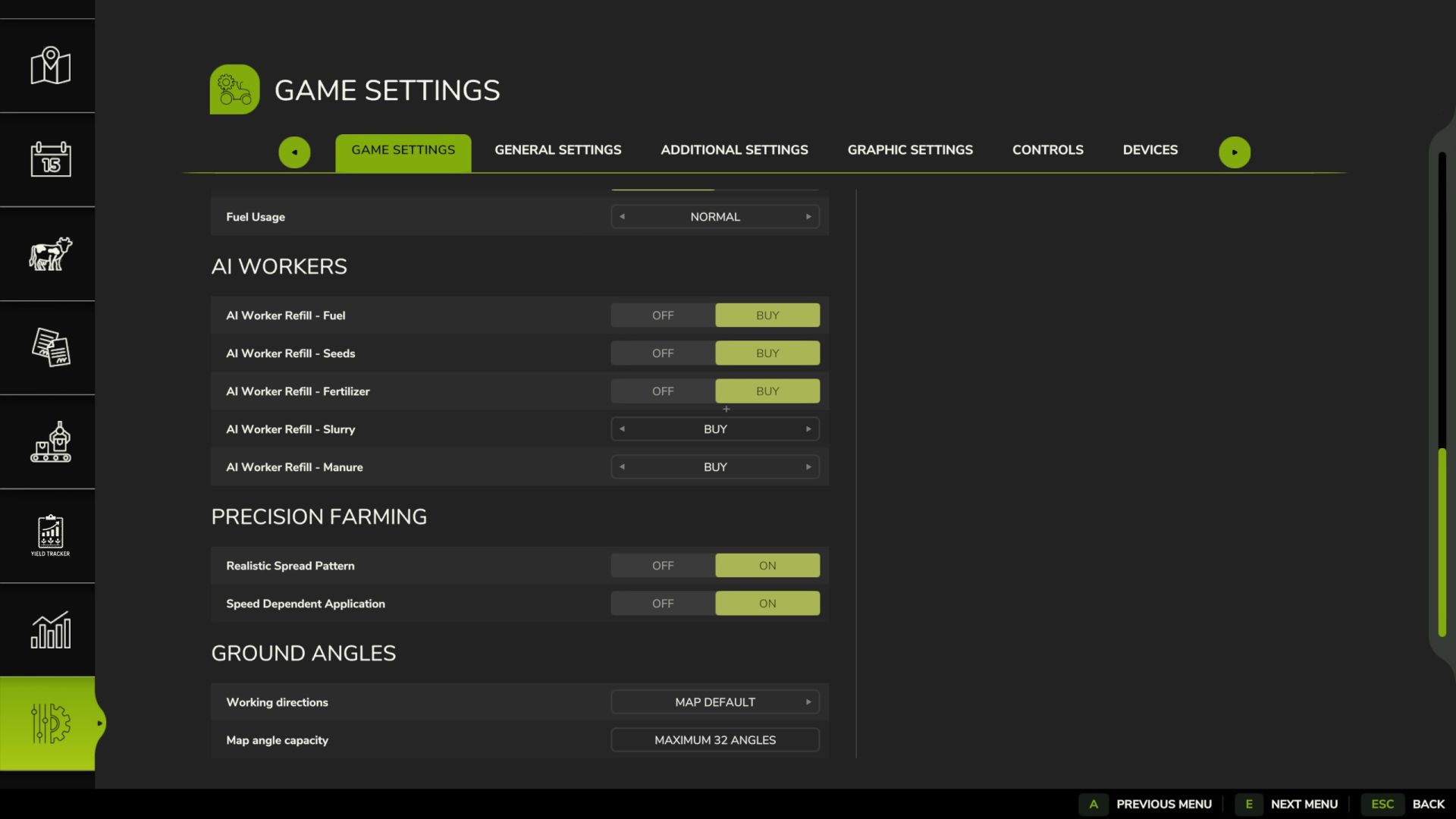Open the Yield Tracker icon
Screen dimensions: 1456x819
pos(50,535)
